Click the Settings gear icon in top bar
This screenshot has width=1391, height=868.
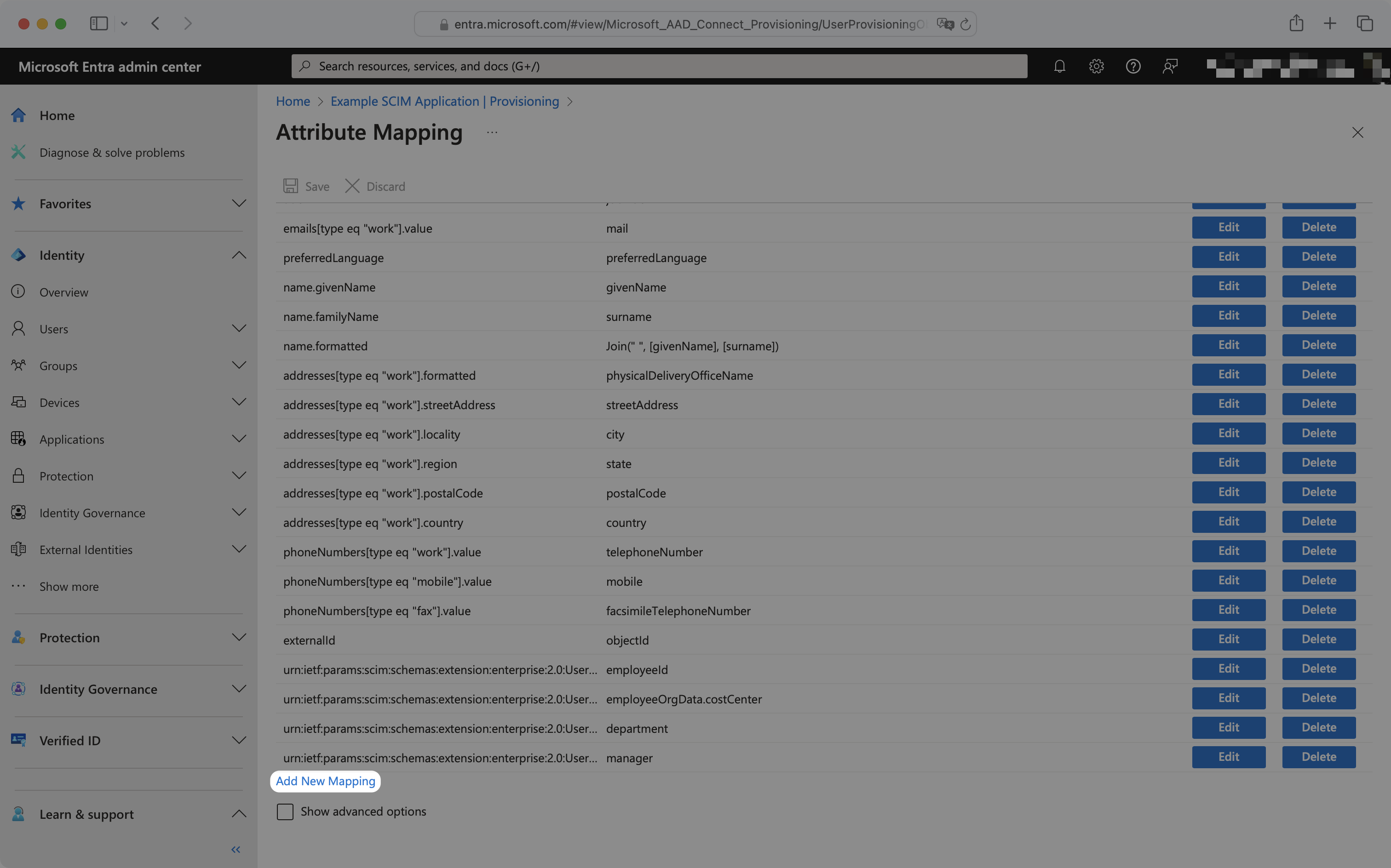tap(1096, 66)
